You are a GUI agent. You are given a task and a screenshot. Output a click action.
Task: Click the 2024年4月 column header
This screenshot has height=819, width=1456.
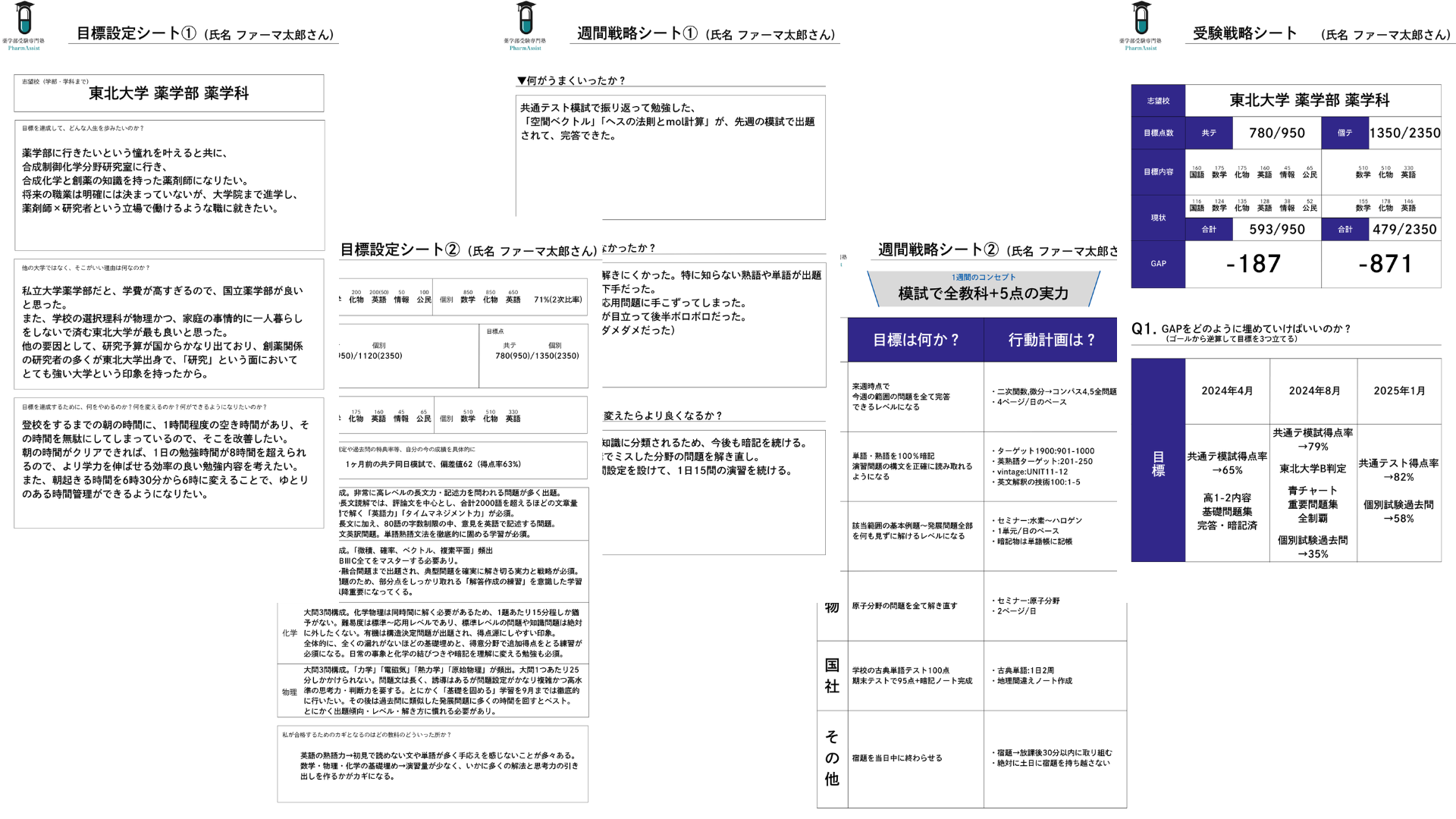1227,391
